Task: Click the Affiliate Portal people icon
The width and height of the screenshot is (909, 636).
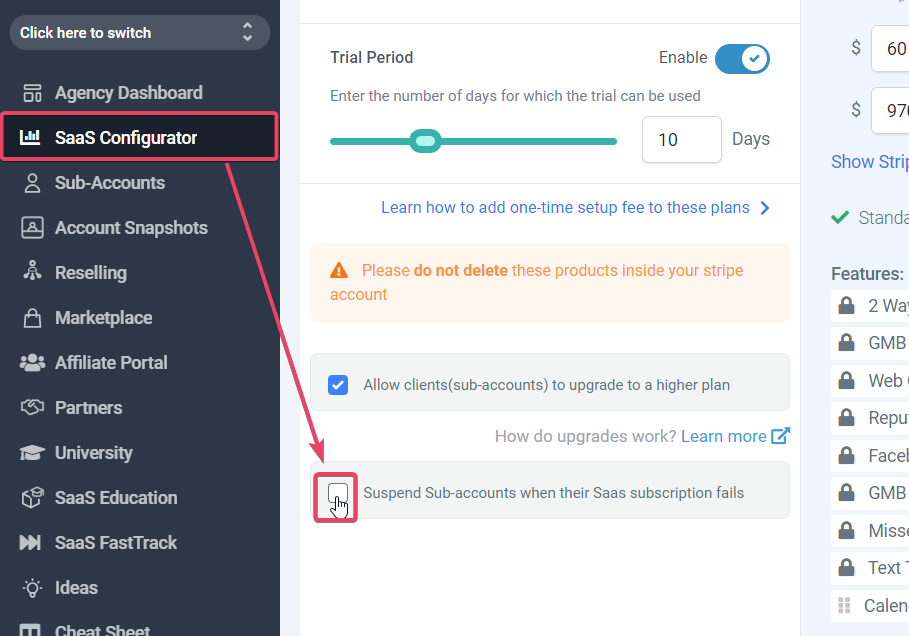Action: click(32, 363)
